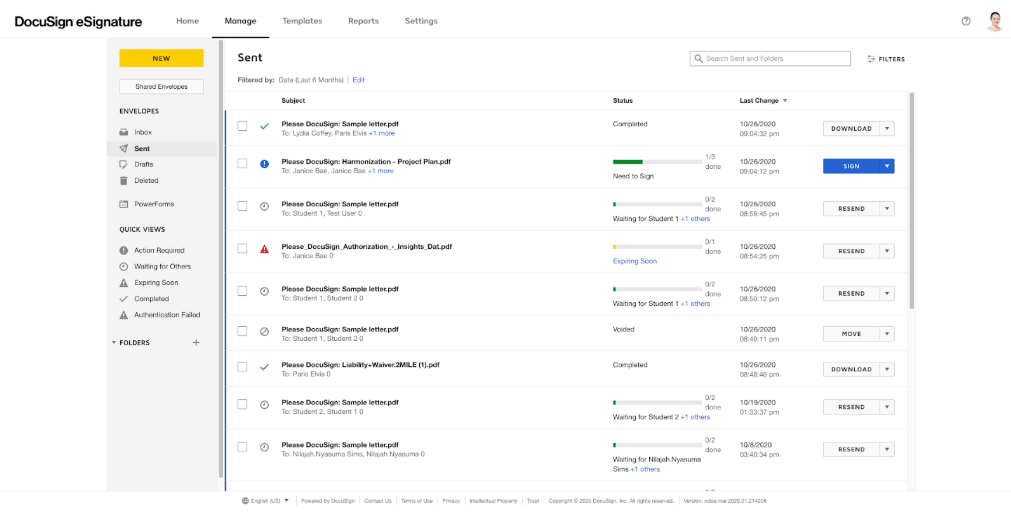Image resolution: width=1011 pixels, height=521 pixels.
Task: Click the Deleted trash icon in sidebar
Action: tap(124, 181)
